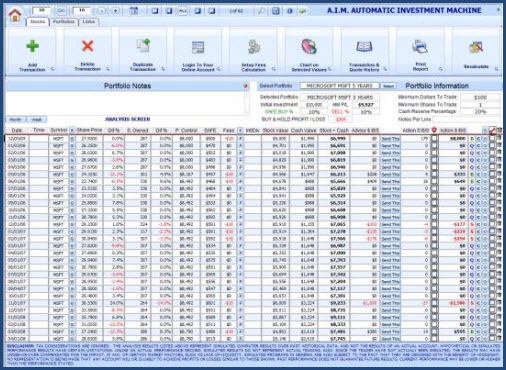The height and width of the screenshot is (370, 506).
Task: Click S sell icon in the $9,233 row
Action: pos(472,303)
